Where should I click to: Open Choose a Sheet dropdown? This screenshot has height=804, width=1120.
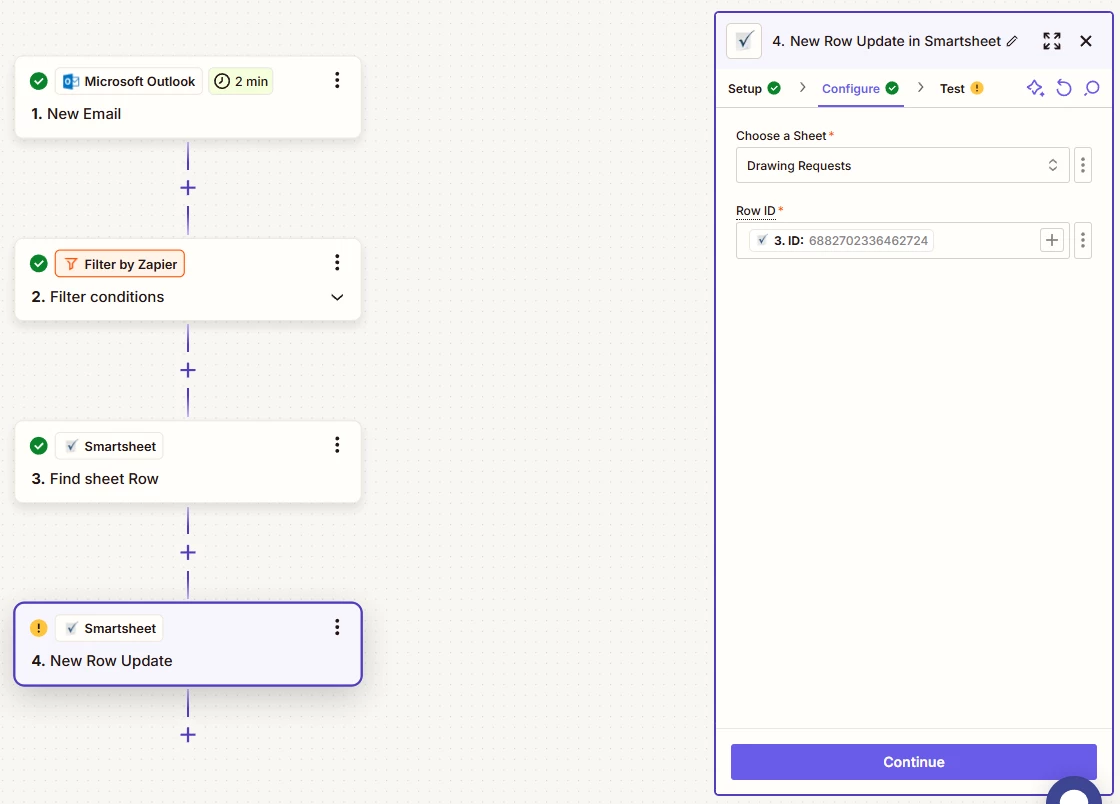[x=902, y=166]
